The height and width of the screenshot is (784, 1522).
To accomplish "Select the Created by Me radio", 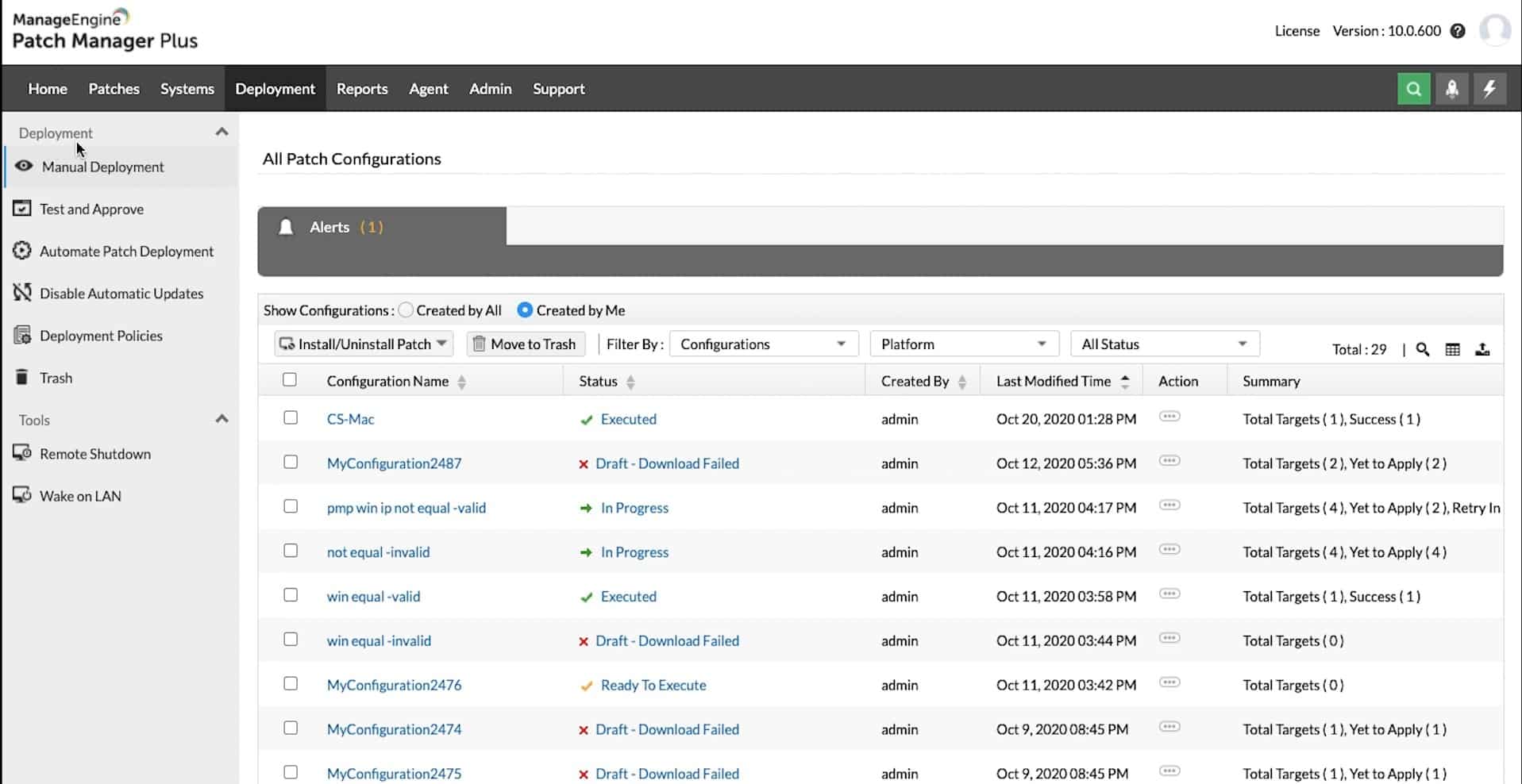I will (525, 310).
